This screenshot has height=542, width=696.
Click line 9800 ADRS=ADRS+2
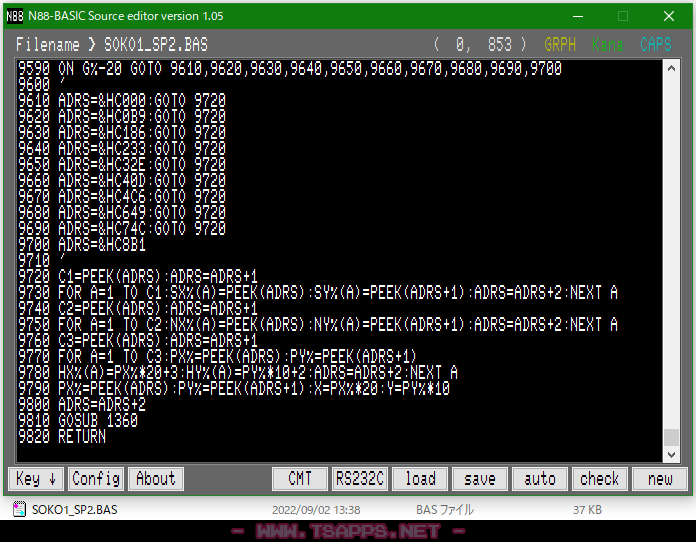click(82, 404)
